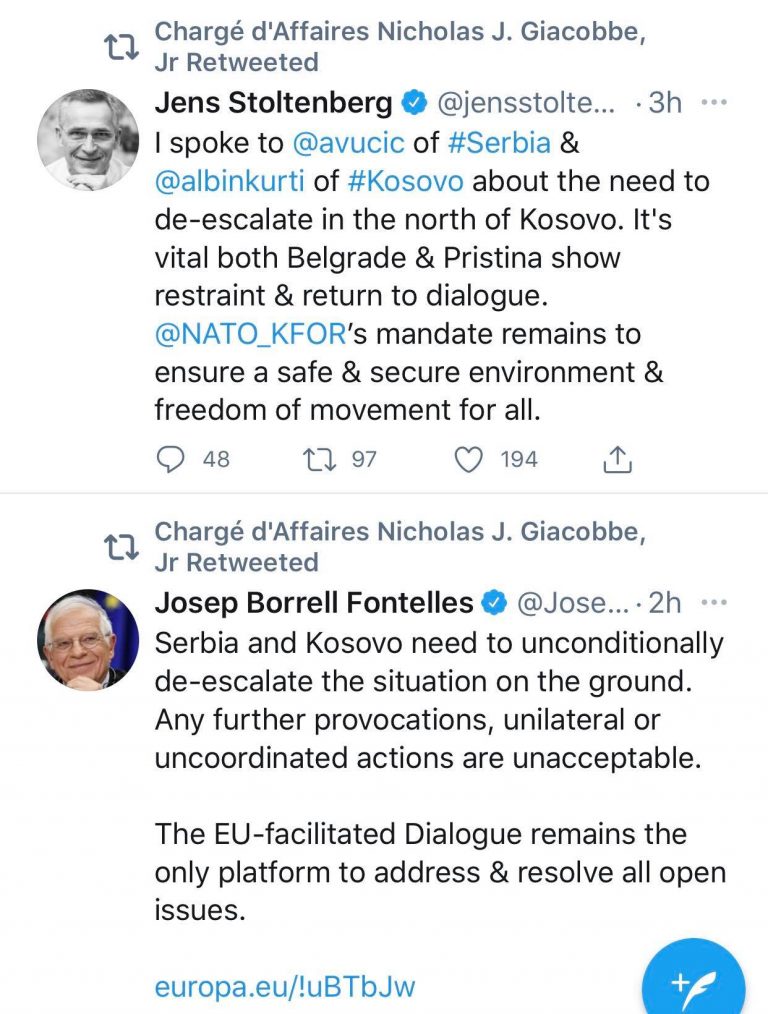Tap the Jens Stoltenberg display name

(272, 103)
